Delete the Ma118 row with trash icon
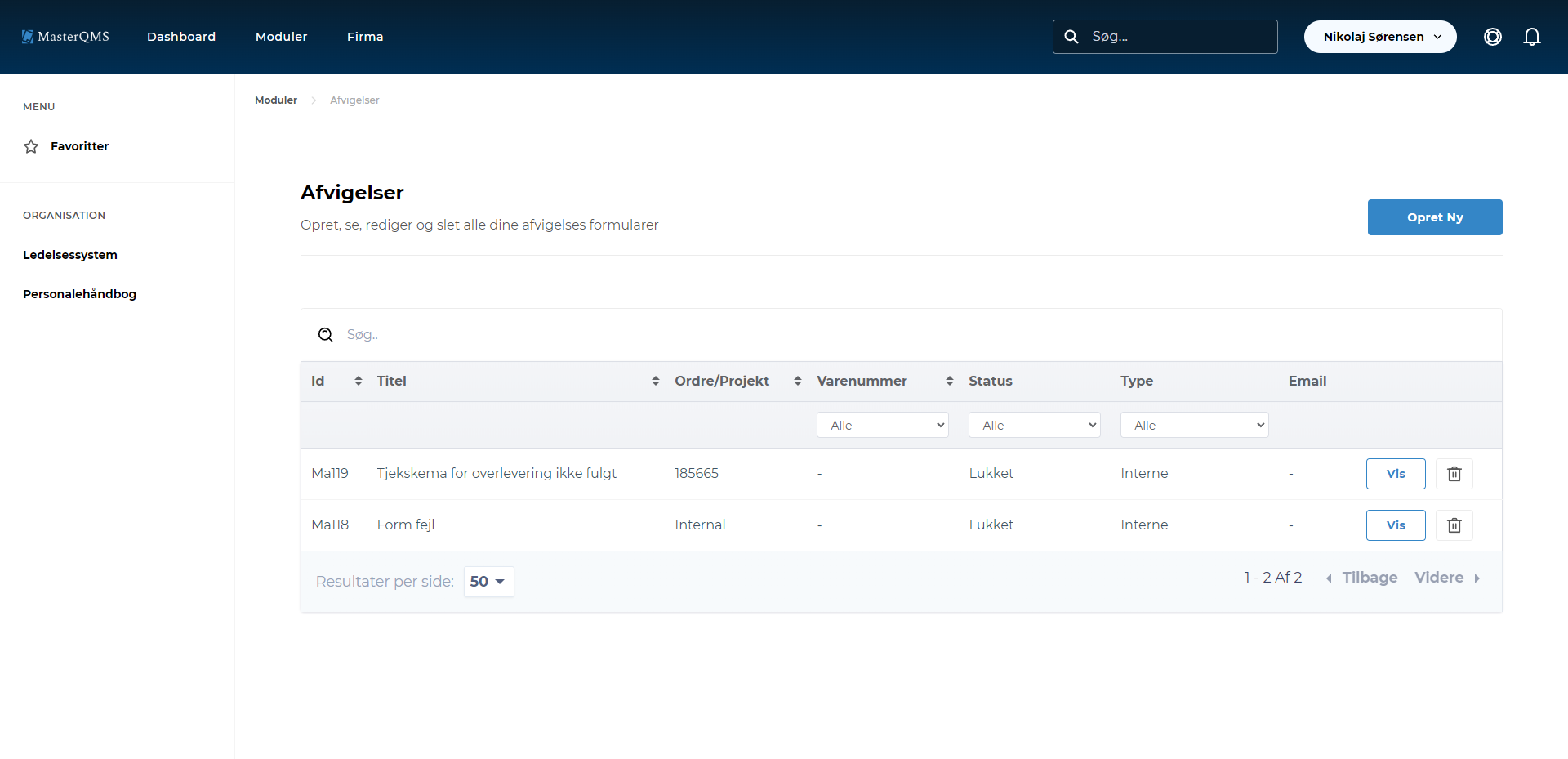 1454,525
